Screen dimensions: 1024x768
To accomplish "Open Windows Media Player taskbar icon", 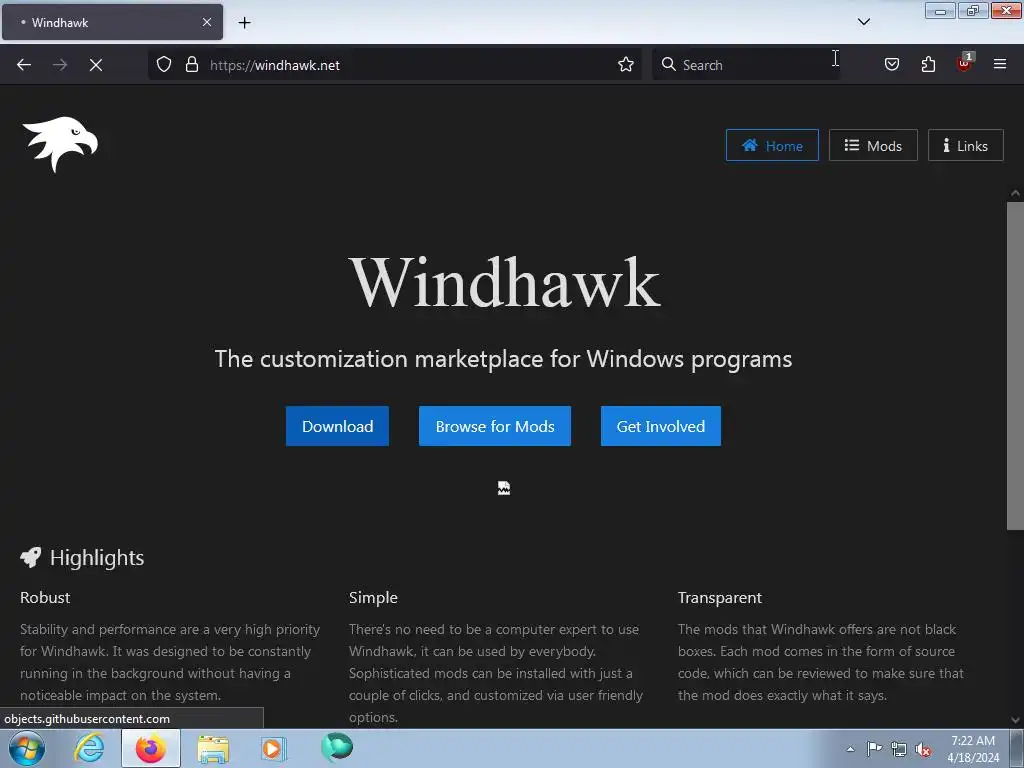I will tap(274, 748).
